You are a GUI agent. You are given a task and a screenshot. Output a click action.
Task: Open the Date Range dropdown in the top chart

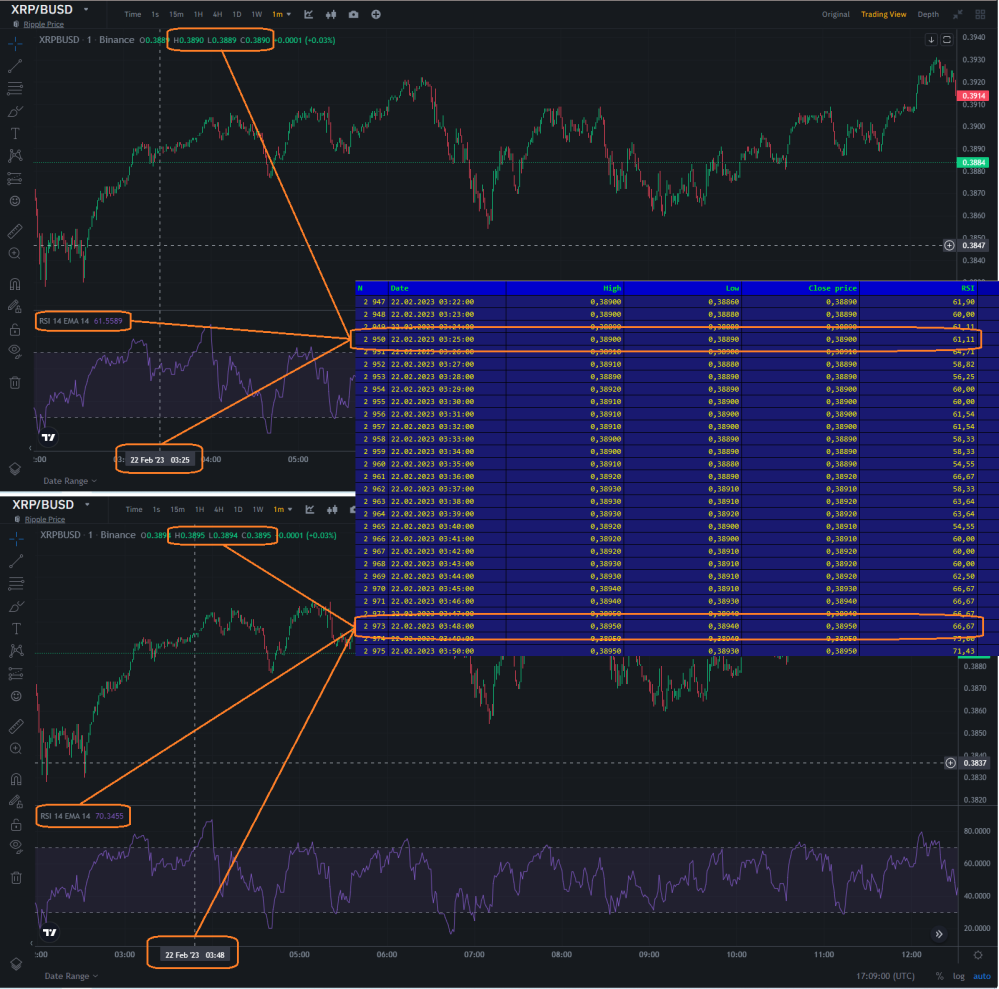point(70,481)
